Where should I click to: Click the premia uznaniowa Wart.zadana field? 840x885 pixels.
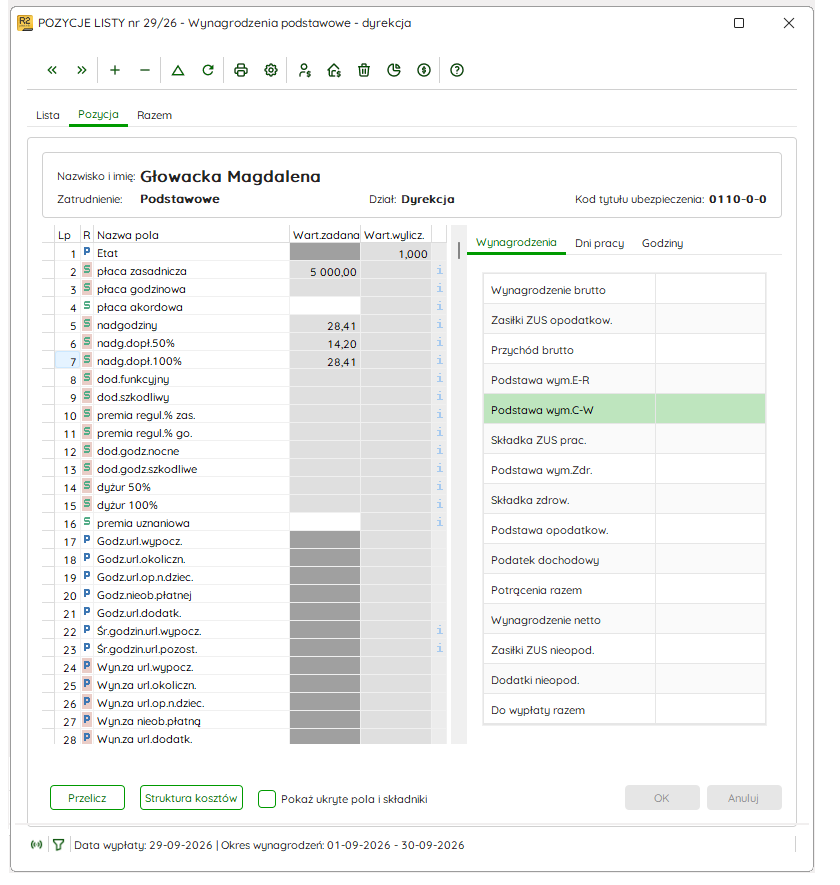coord(325,523)
